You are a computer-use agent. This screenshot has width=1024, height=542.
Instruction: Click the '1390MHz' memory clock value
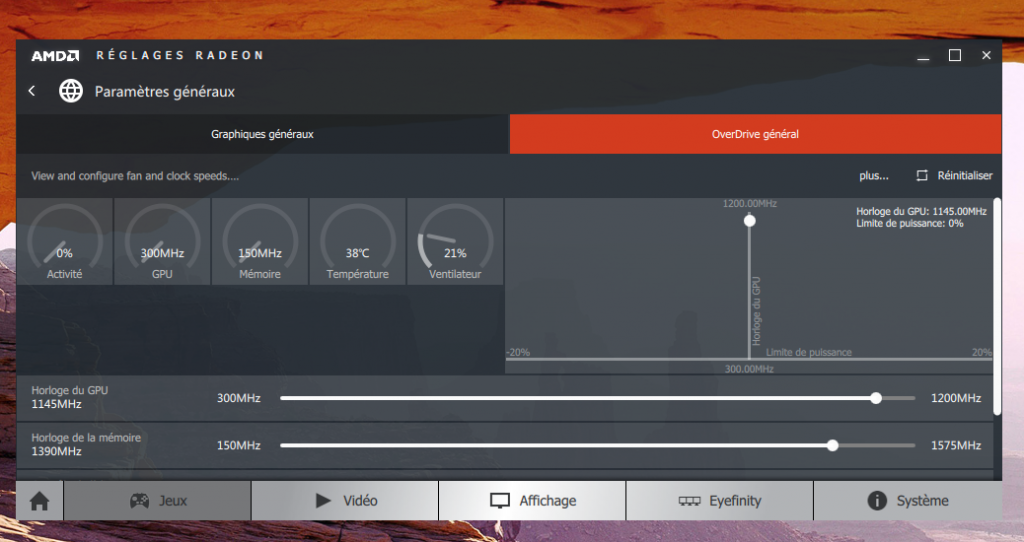click(57, 451)
